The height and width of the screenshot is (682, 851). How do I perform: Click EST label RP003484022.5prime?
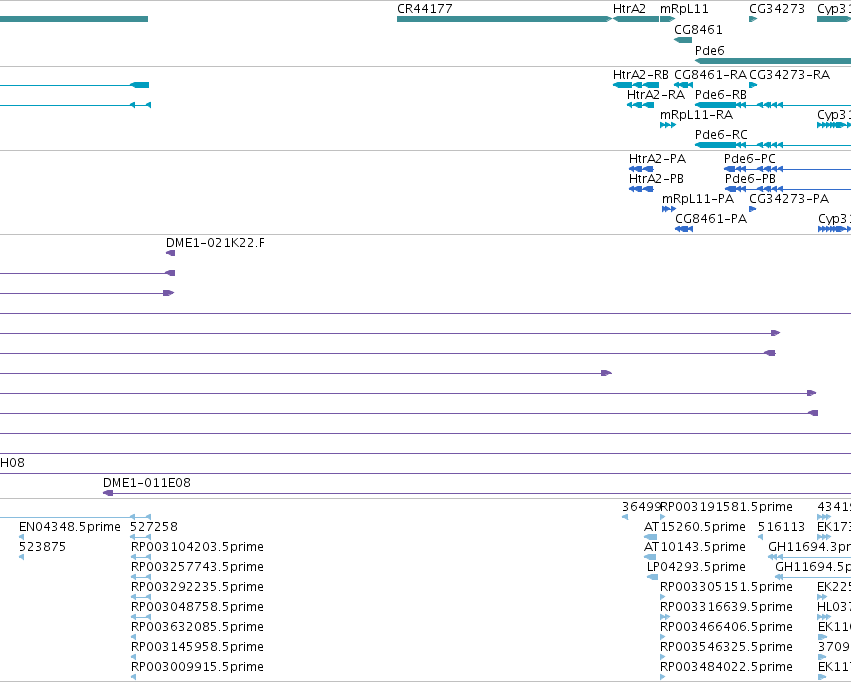coord(726,667)
